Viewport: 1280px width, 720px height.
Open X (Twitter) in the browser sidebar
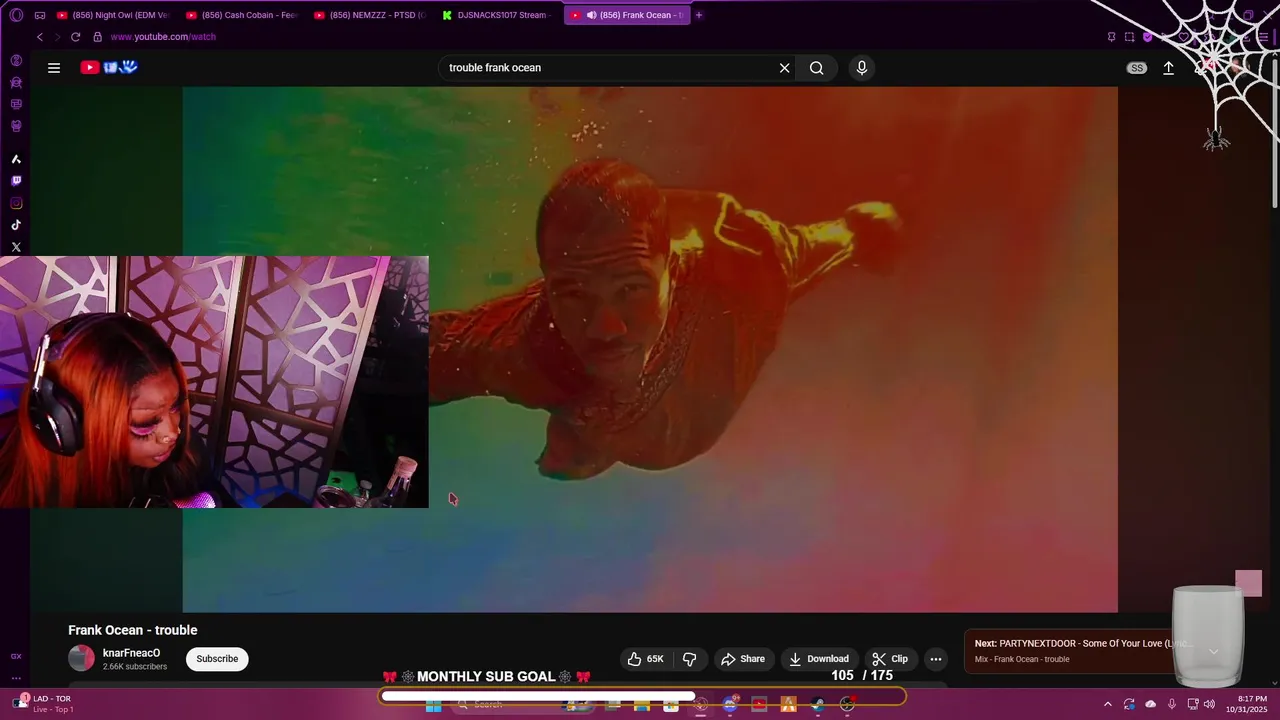(16, 247)
